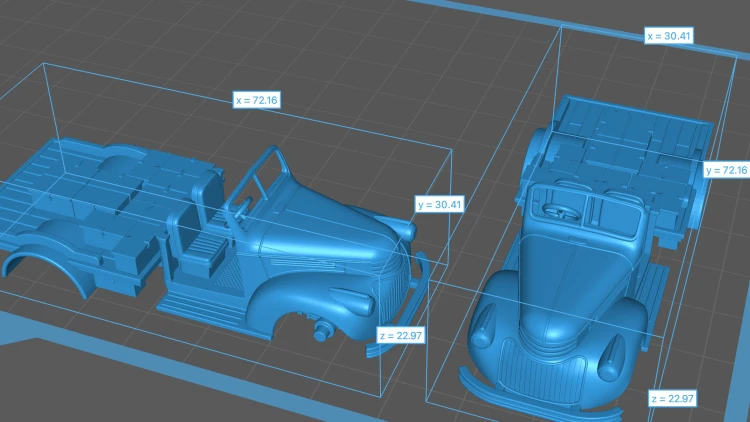The image size is (750, 422).
Task: Click the right truck's x = 30.41 label
Action: coord(669,35)
